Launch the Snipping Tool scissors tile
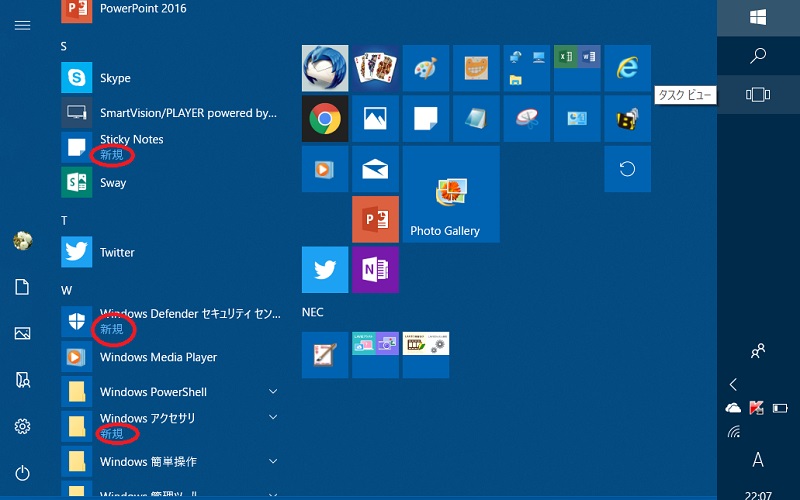 point(527,118)
